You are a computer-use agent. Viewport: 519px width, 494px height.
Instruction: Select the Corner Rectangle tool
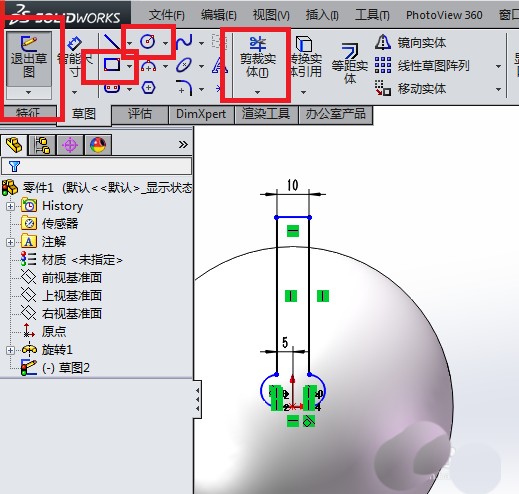112,65
